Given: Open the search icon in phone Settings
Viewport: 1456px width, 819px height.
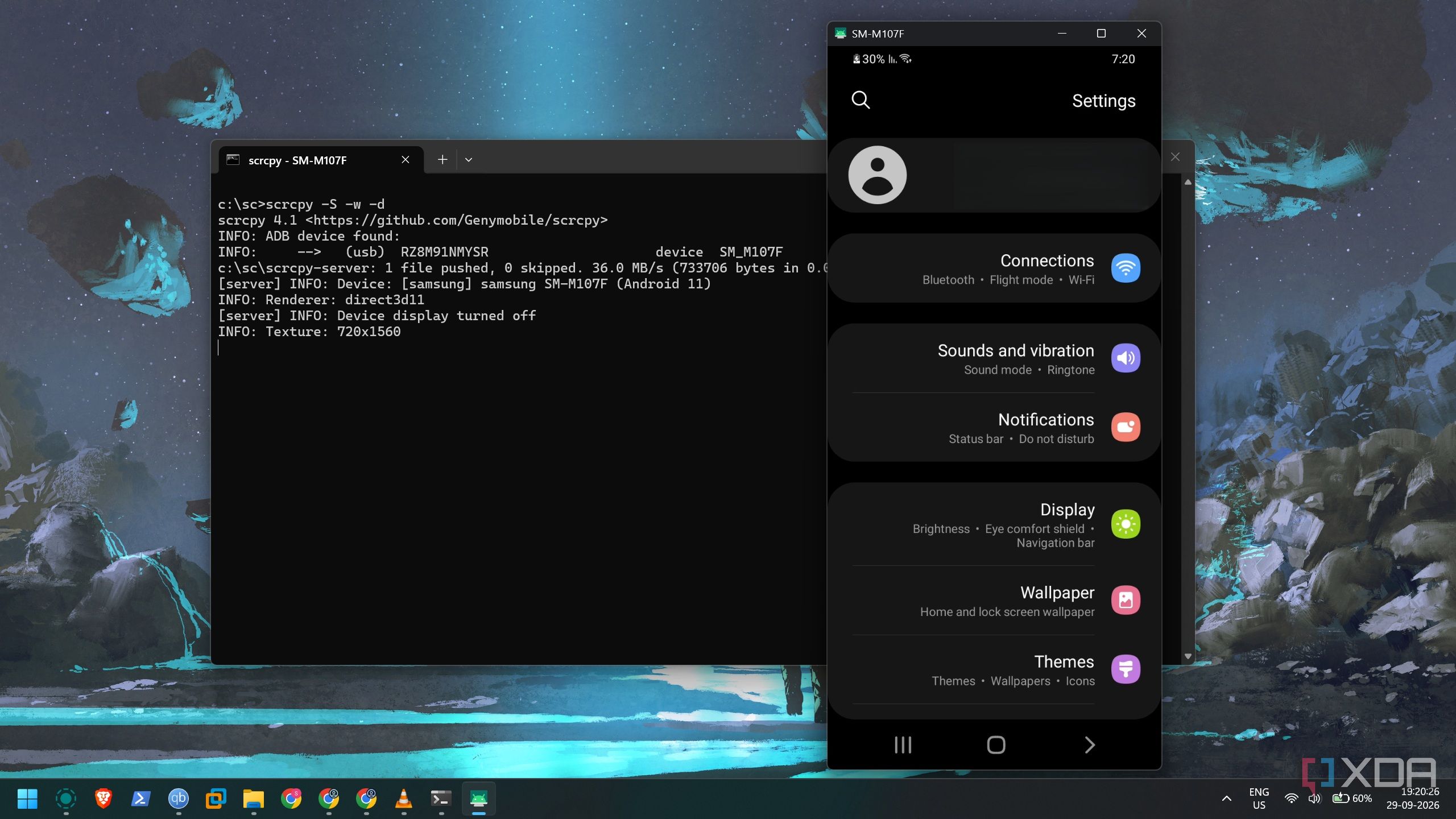Looking at the screenshot, I should 861,100.
